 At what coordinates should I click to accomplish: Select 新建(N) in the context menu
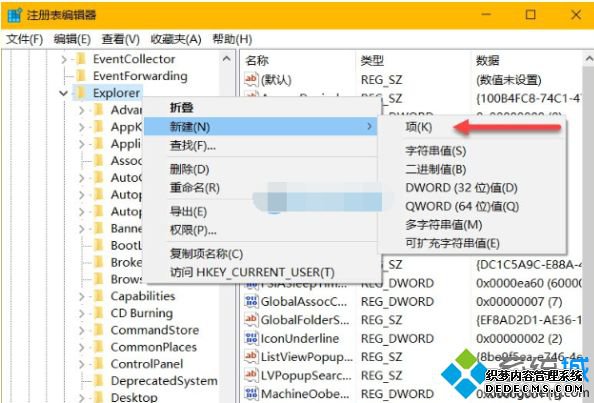(261, 127)
